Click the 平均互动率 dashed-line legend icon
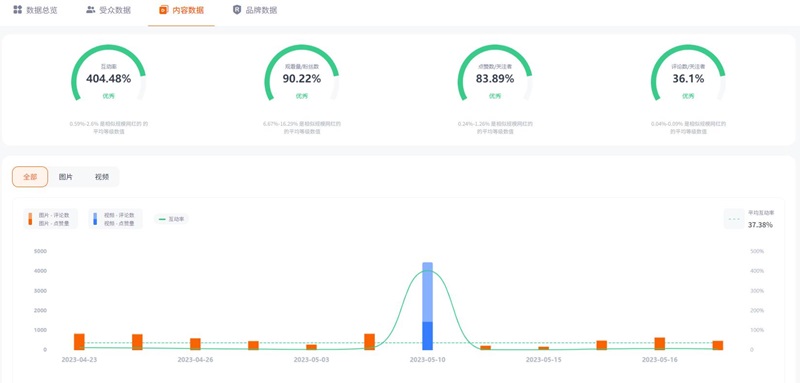 [x=735, y=219]
